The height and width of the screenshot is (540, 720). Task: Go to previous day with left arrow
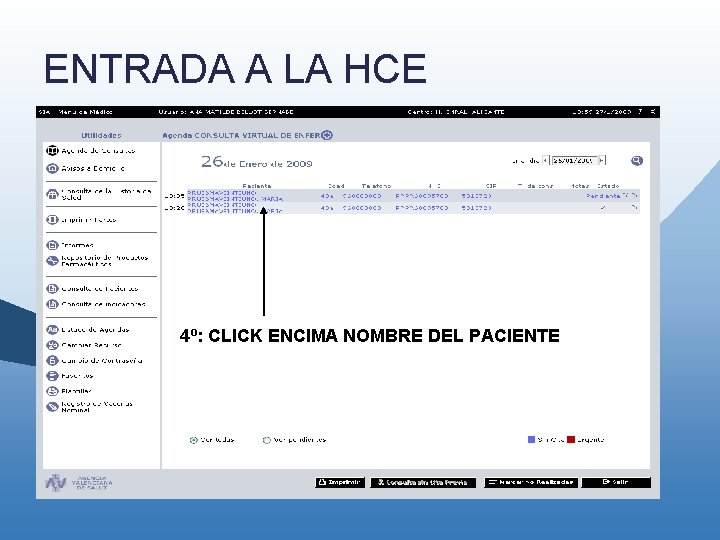click(x=546, y=160)
